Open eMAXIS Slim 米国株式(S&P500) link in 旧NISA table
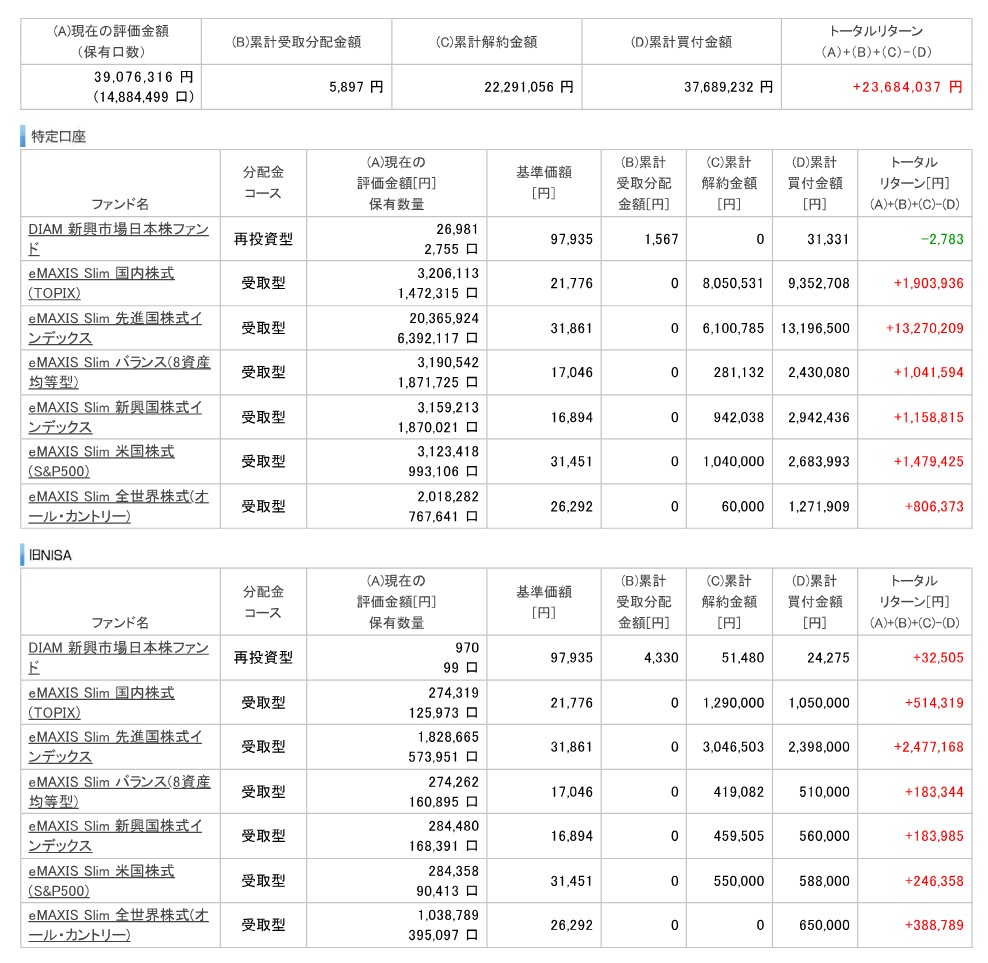988x963 pixels. pos(101,880)
